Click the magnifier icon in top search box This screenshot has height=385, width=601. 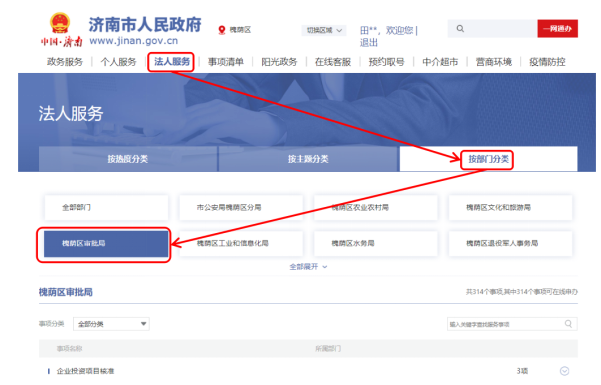point(460,29)
